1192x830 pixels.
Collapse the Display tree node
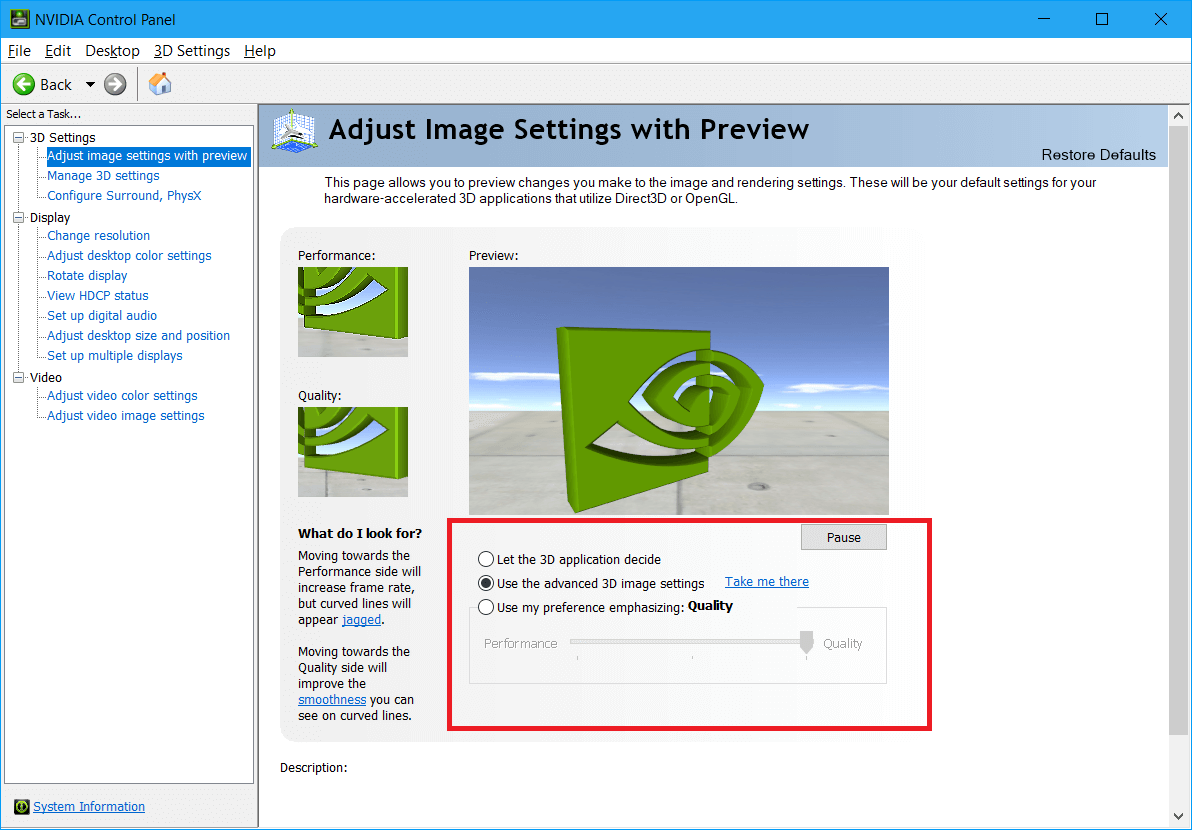point(19,218)
